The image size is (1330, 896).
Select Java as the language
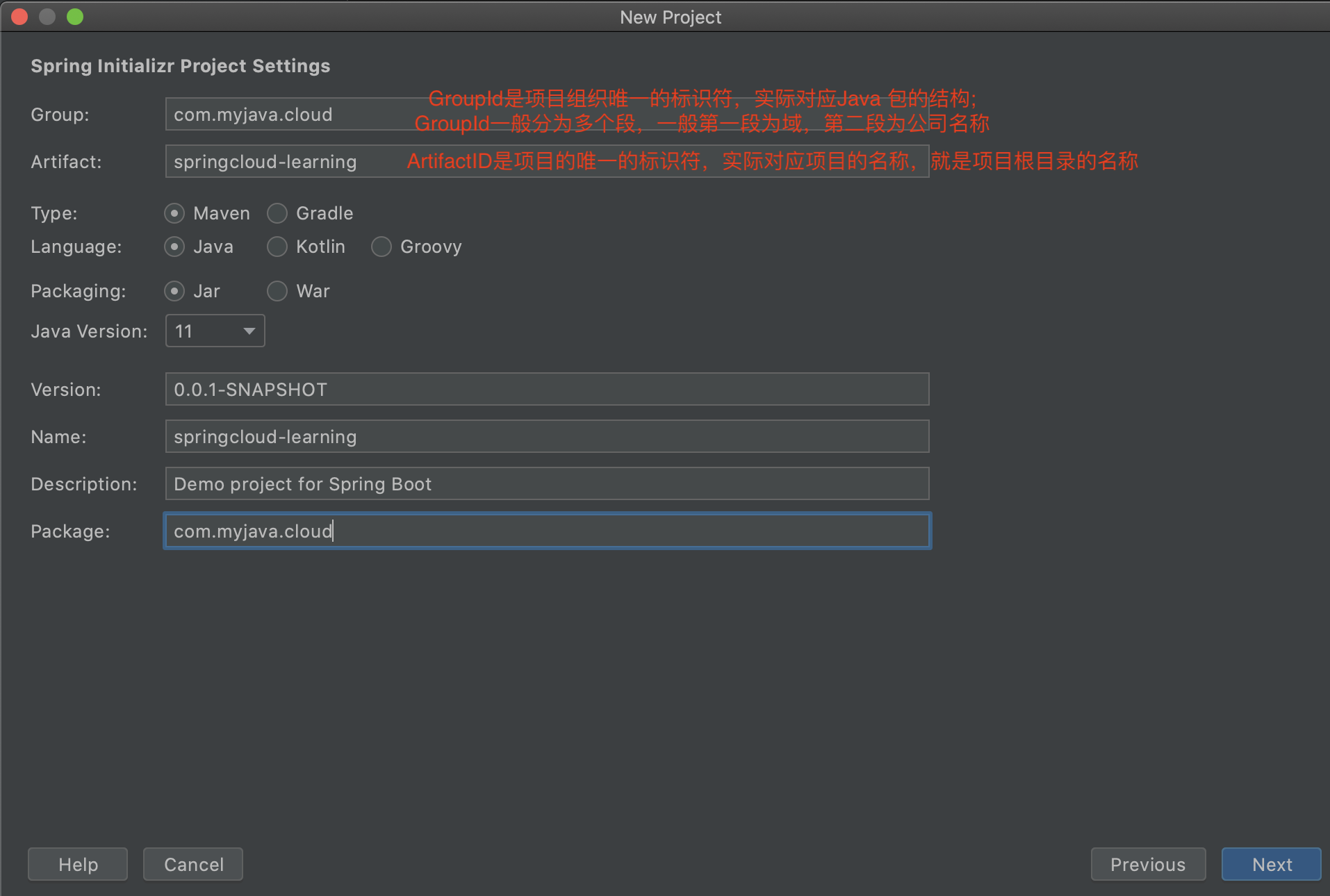[x=174, y=247]
